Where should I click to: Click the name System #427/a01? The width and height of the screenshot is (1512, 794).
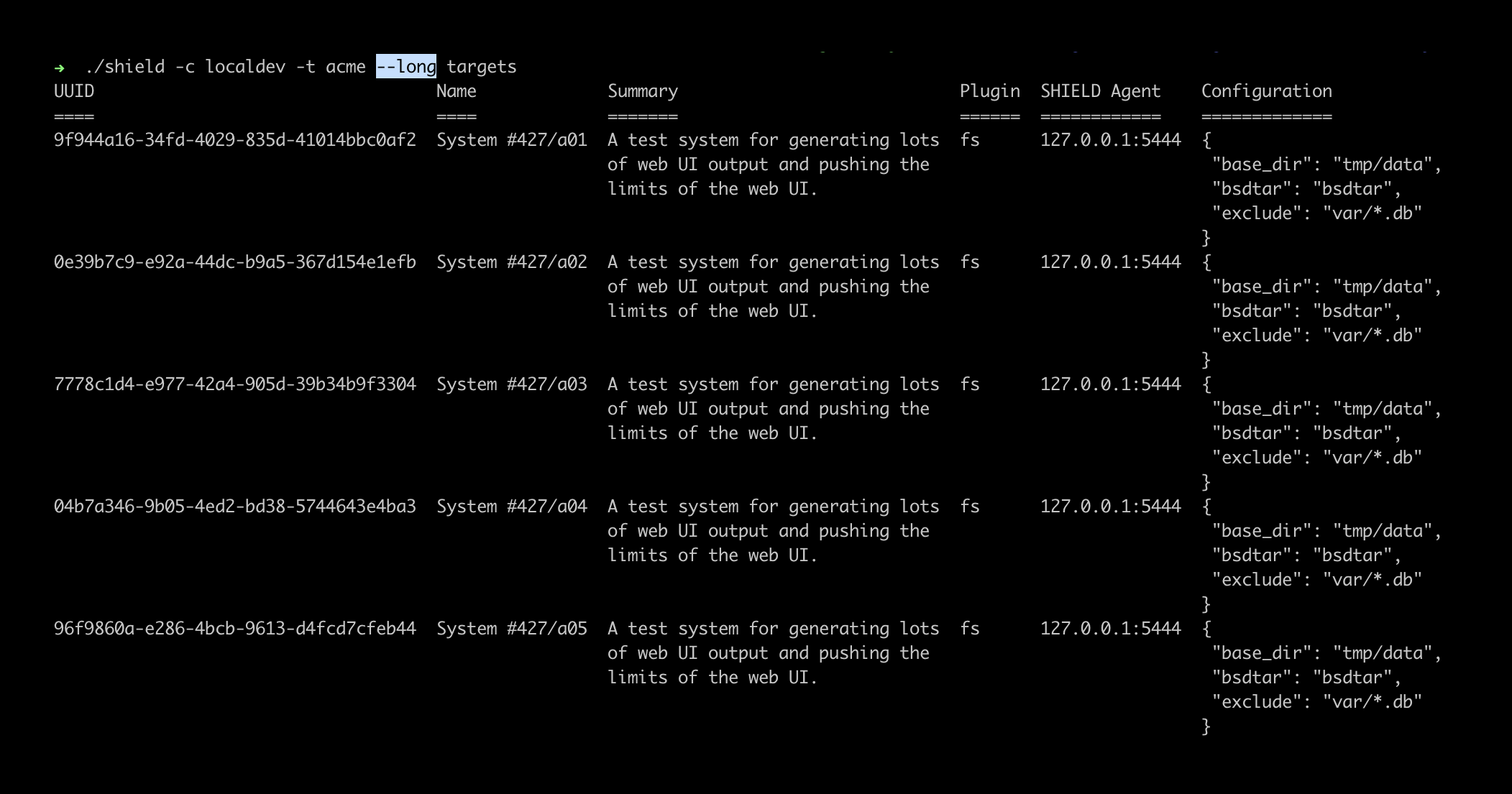click(x=512, y=140)
